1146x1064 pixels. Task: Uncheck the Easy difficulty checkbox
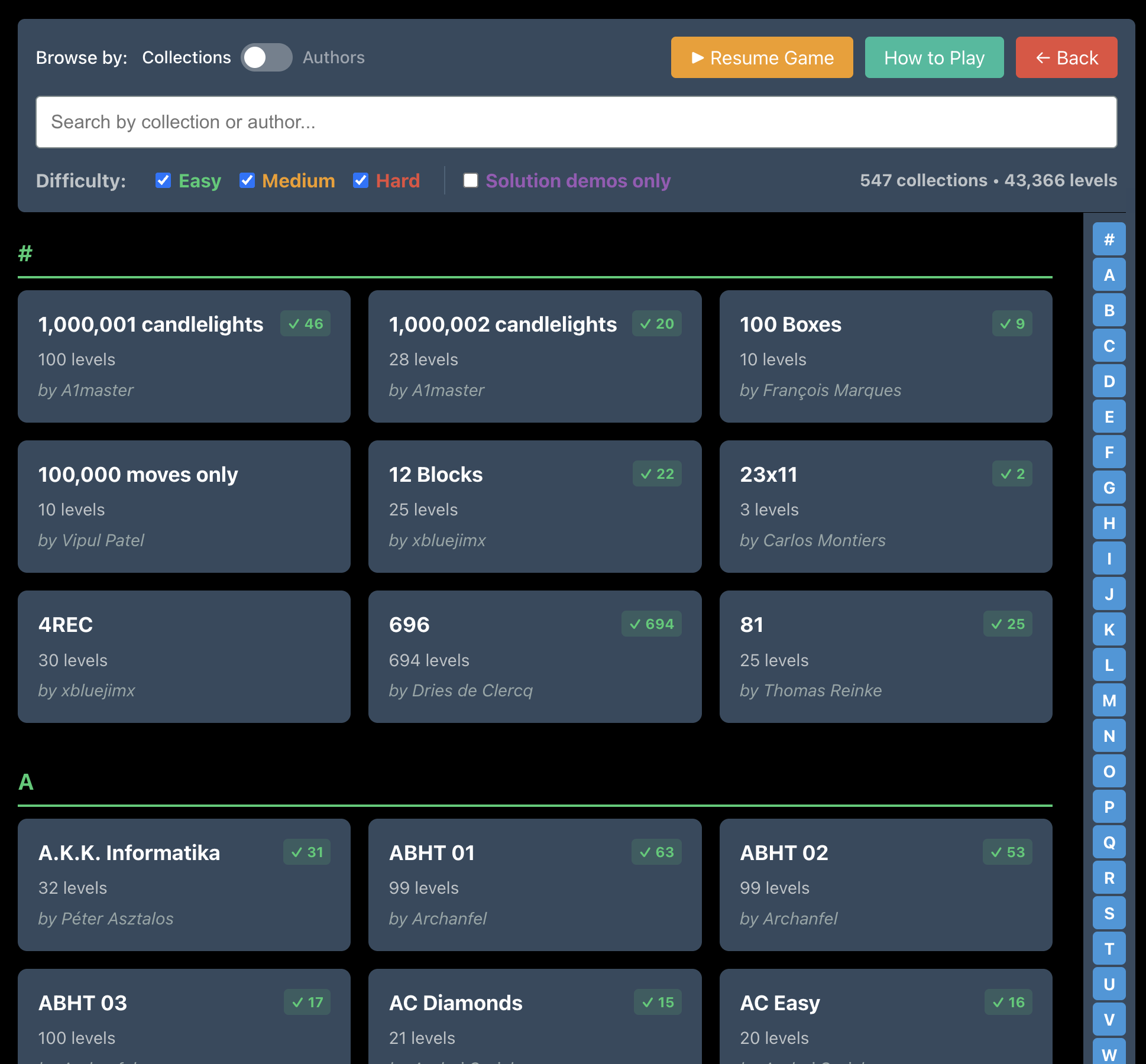coord(163,180)
